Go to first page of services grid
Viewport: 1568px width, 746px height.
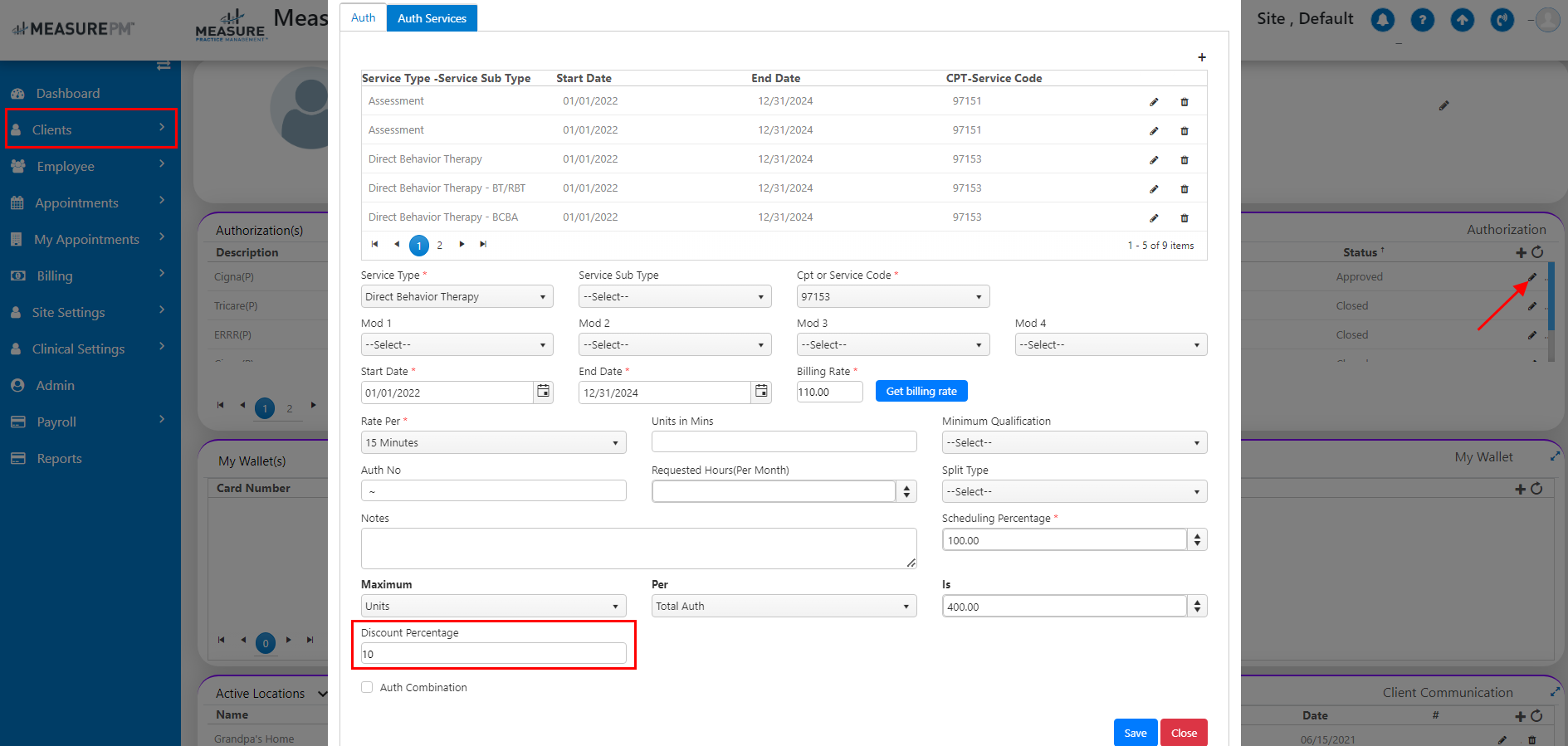point(374,244)
